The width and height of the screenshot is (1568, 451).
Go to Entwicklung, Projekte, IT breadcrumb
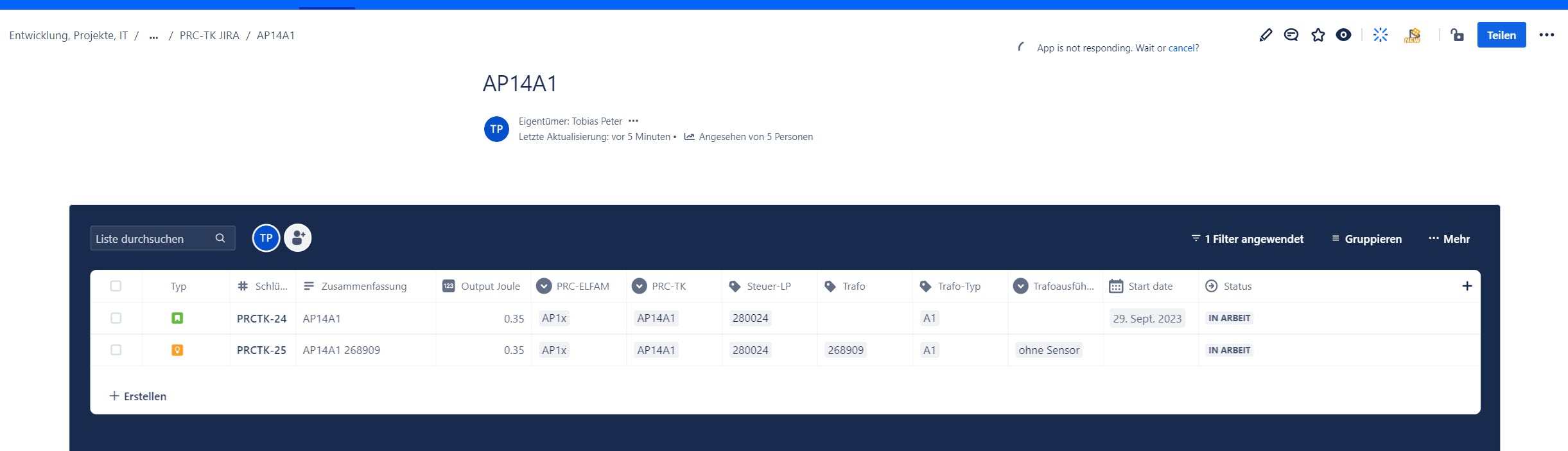coord(69,36)
